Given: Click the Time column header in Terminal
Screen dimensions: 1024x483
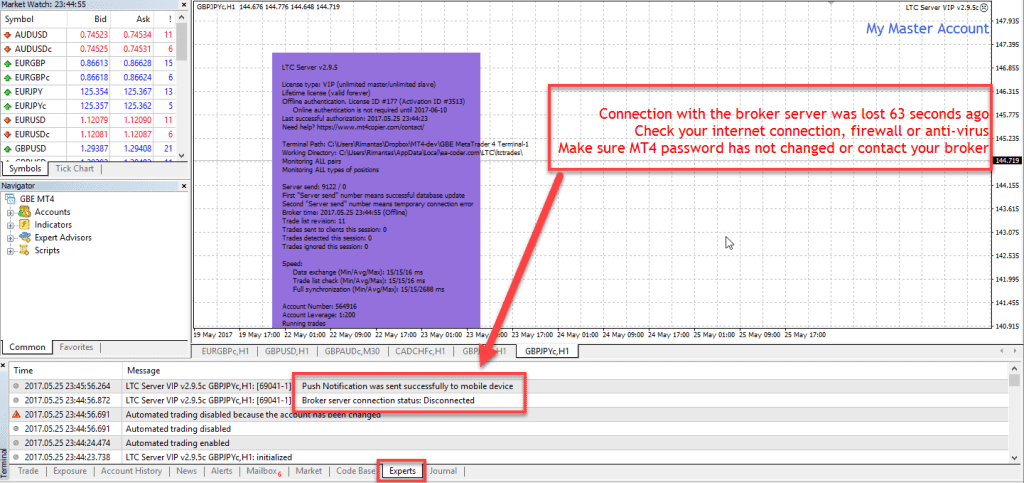Looking at the screenshot, I should click(x=65, y=371).
